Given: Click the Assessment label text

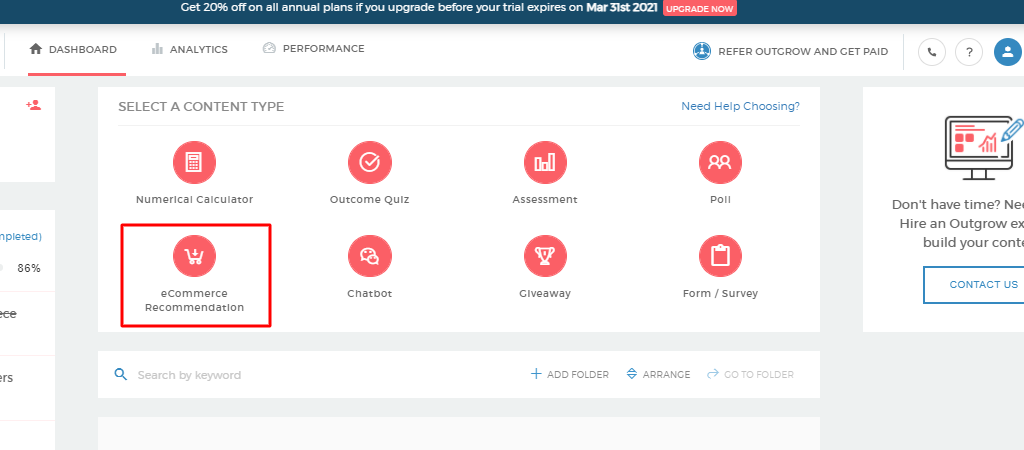Looking at the screenshot, I should tap(545, 200).
